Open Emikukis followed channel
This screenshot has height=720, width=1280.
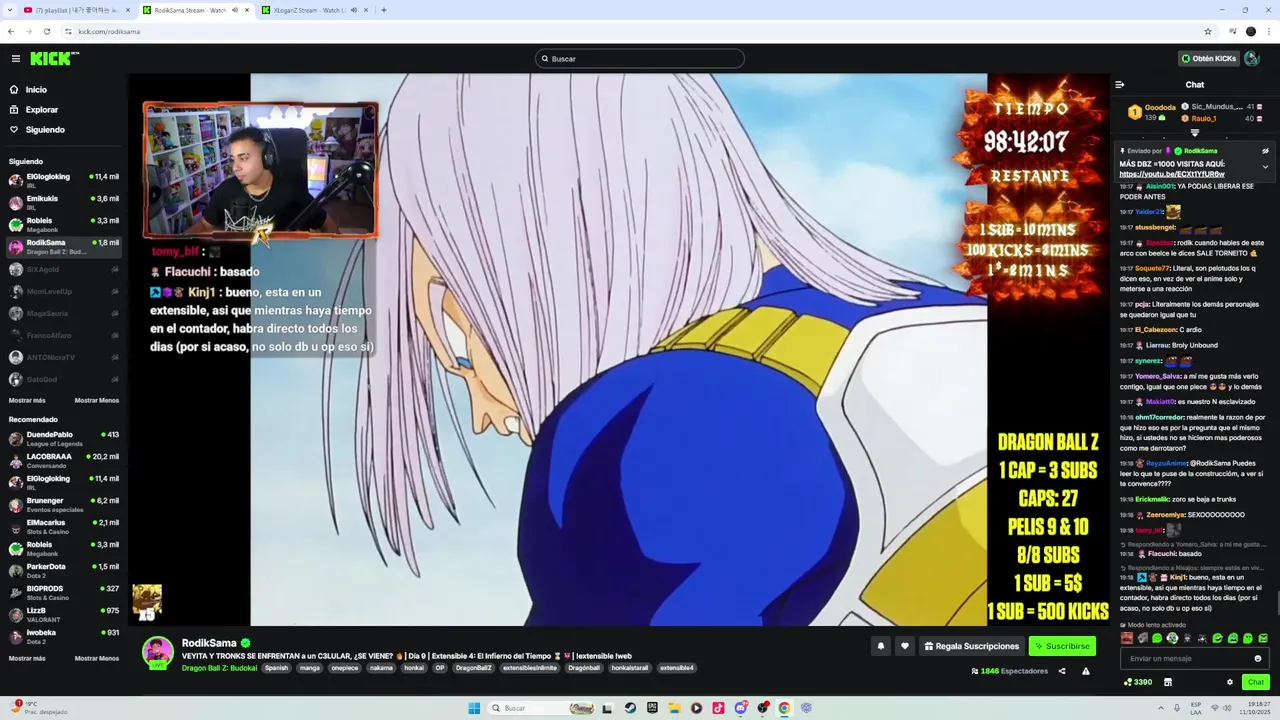pos(64,202)
